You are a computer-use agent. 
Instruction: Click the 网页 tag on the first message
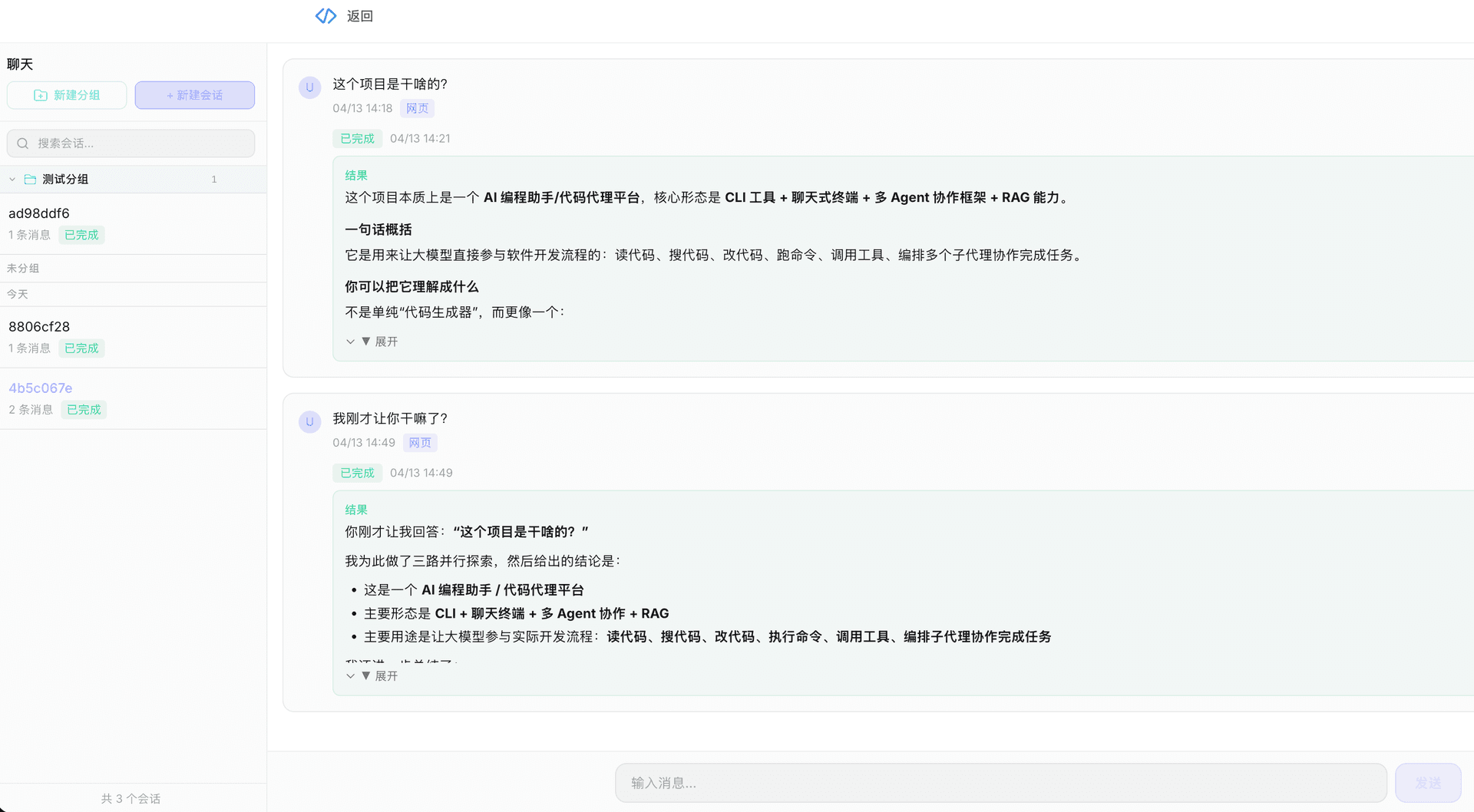pos(417,108)
